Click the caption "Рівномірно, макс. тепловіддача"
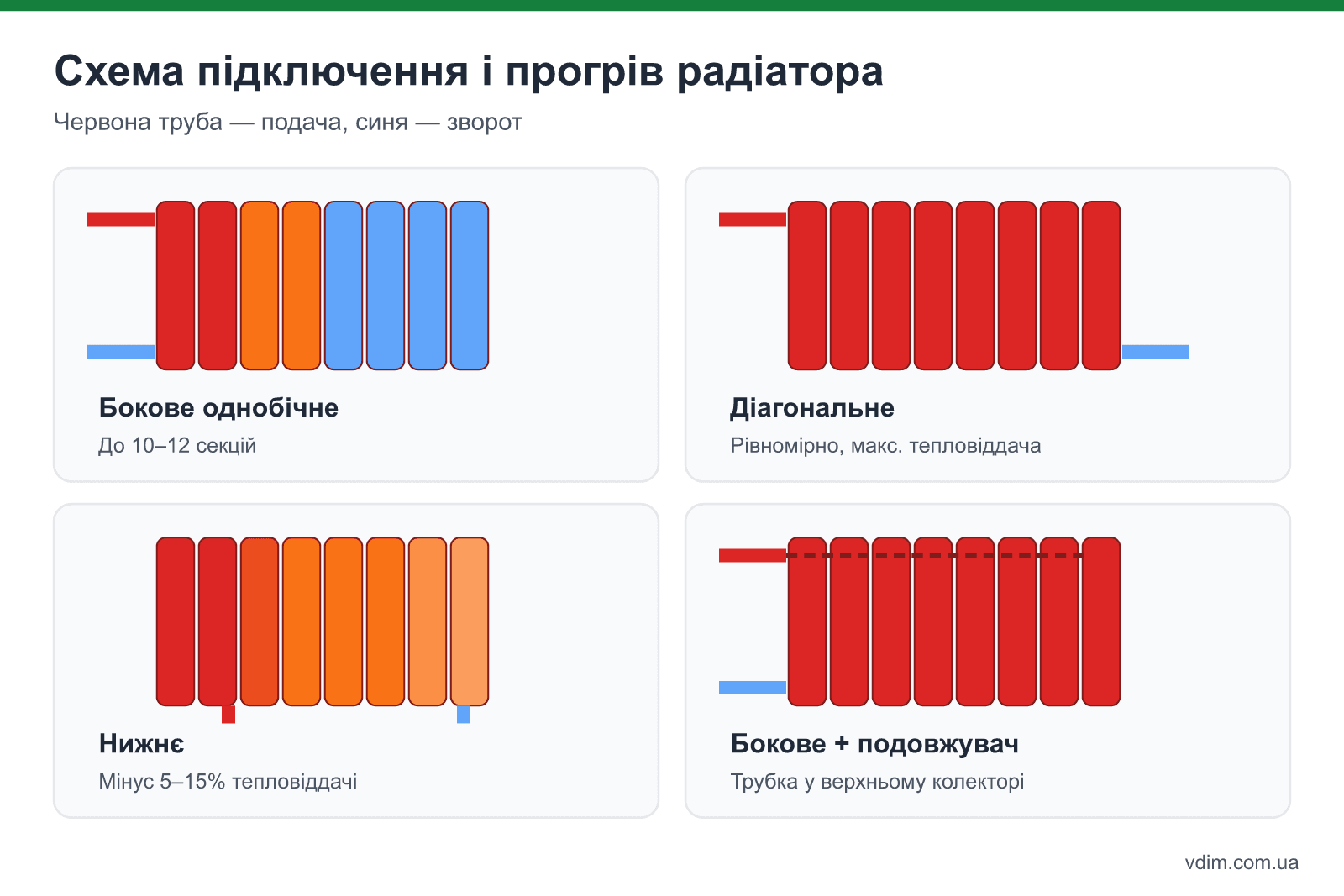Viewport: 1344px width, 896px height. 885,445
